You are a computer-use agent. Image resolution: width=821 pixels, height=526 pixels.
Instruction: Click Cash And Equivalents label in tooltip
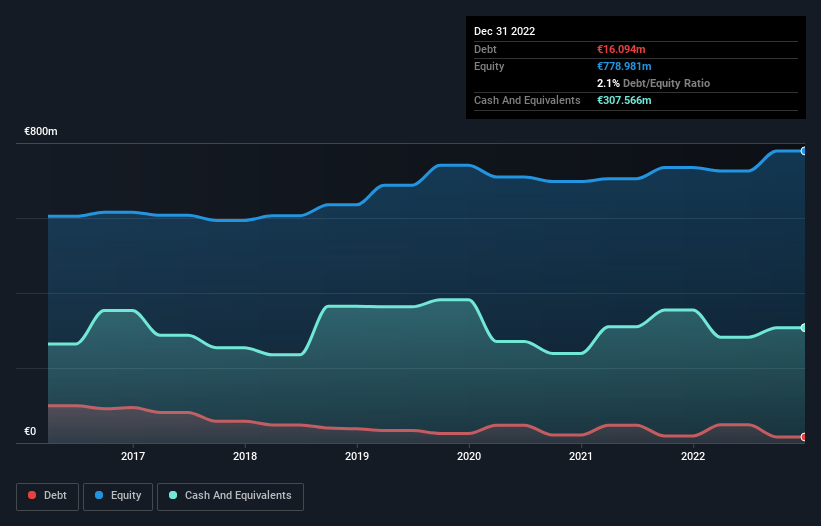point(527,100)
